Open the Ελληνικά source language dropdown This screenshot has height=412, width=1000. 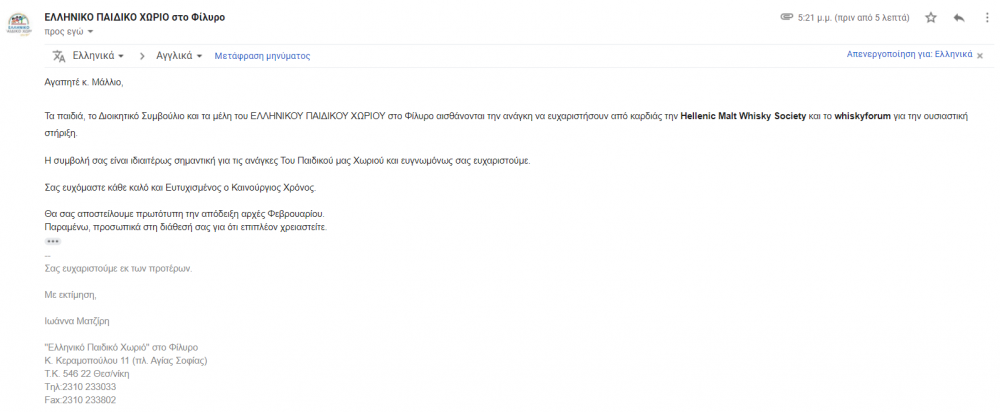(99, 56)
